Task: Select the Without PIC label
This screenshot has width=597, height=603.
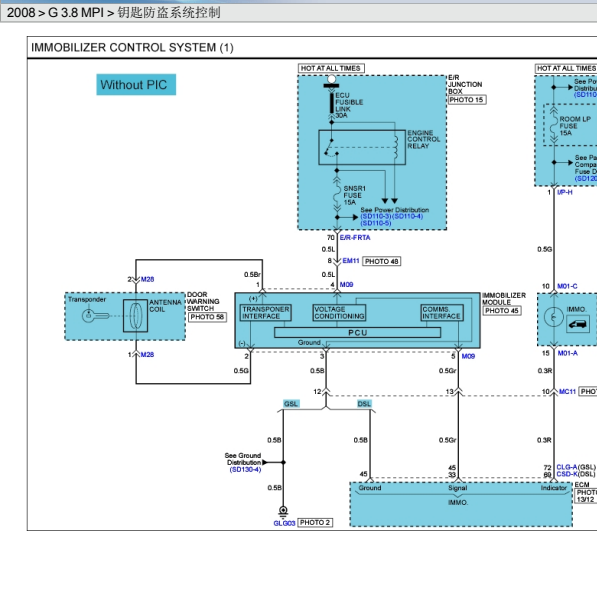Action: pyautogui.click(x=136, y=85)
